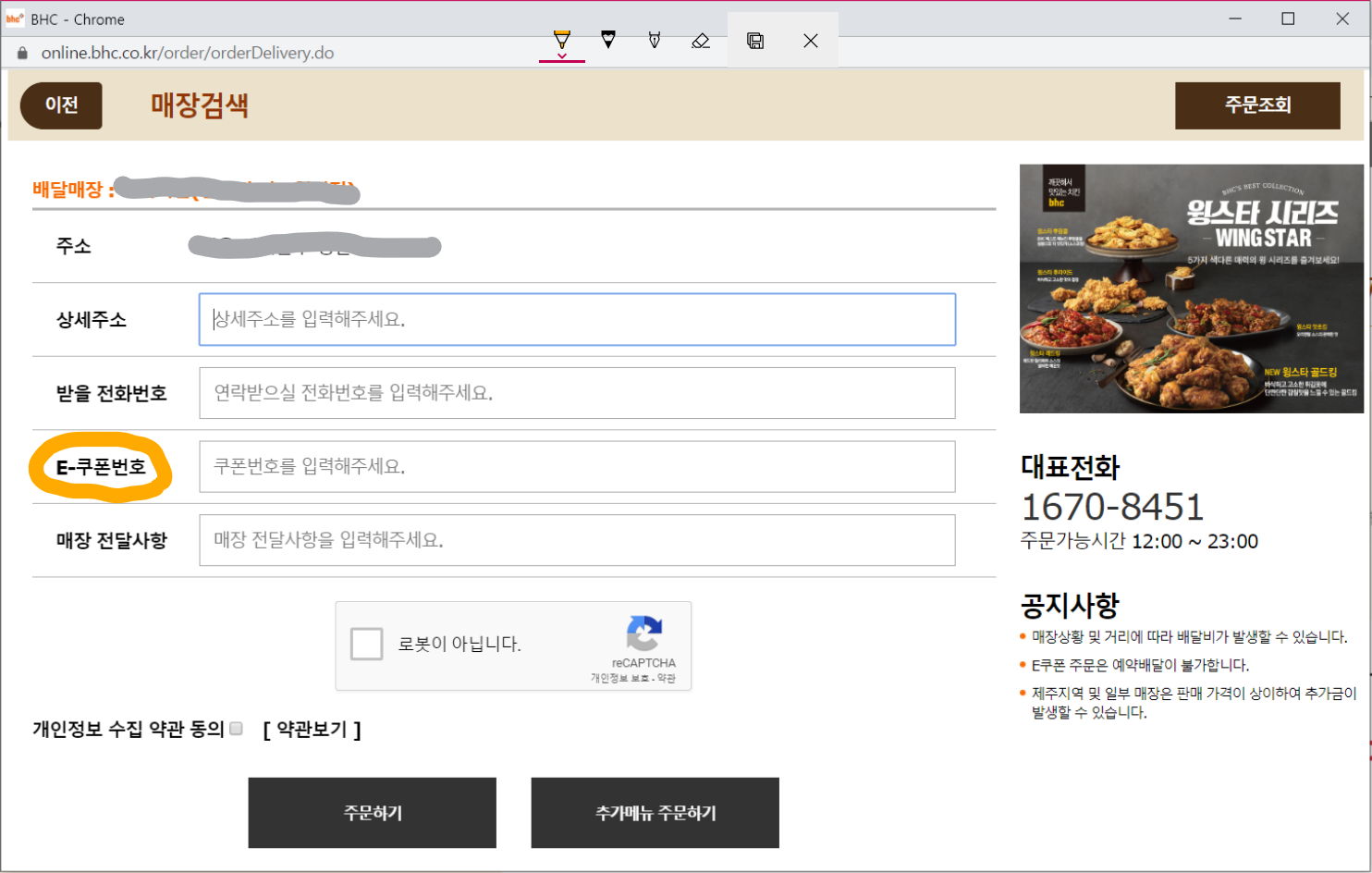Click the 제주지역 및 일부 매장 notice

[1194, 703]
